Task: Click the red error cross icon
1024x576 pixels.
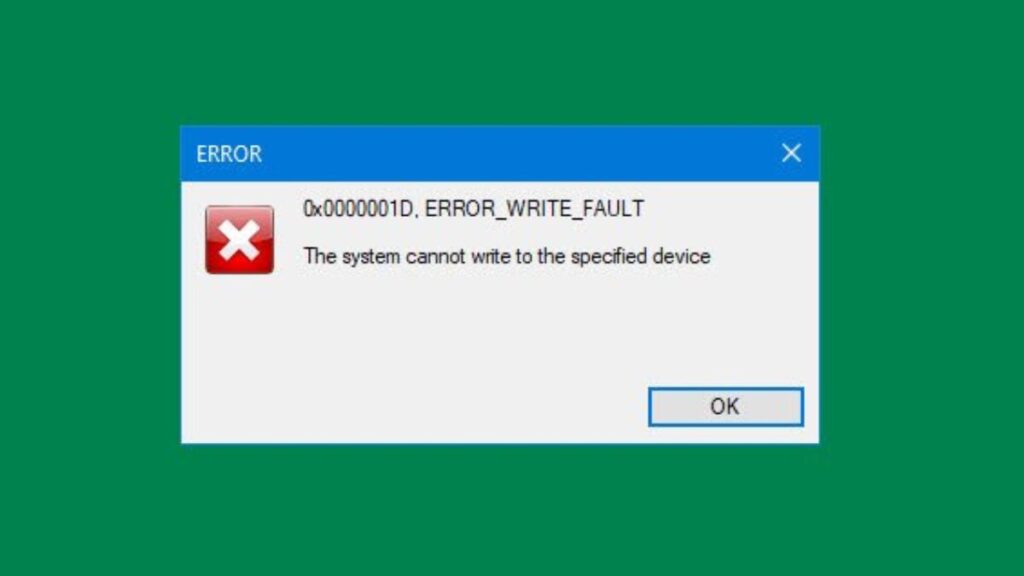Action: (240, 240)
